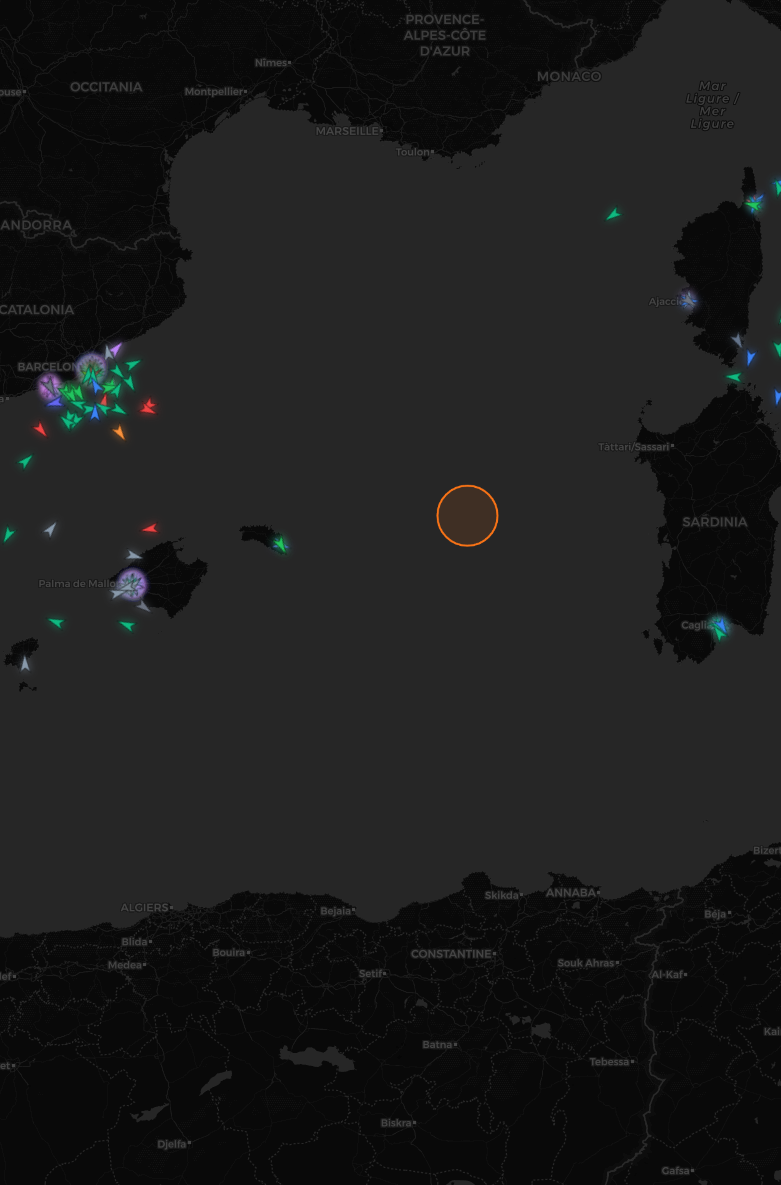Select the green vessel at Menorca's east coast
Screen dimensions: 781x1185
tap(281, 544)
